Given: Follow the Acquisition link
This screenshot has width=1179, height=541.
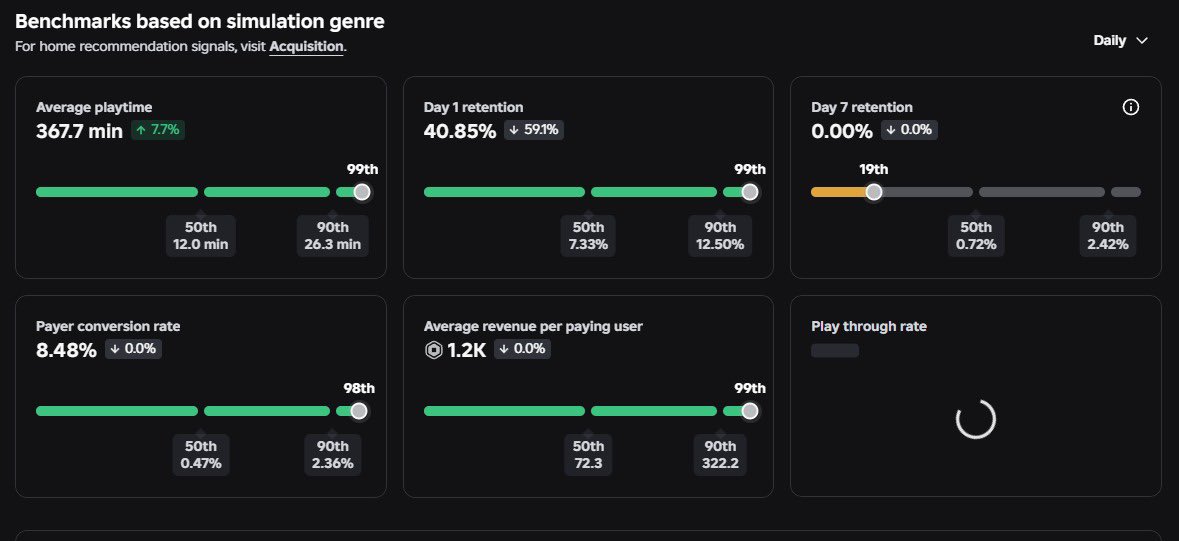Looking at the screenshot, I should [x=306, y=47].
